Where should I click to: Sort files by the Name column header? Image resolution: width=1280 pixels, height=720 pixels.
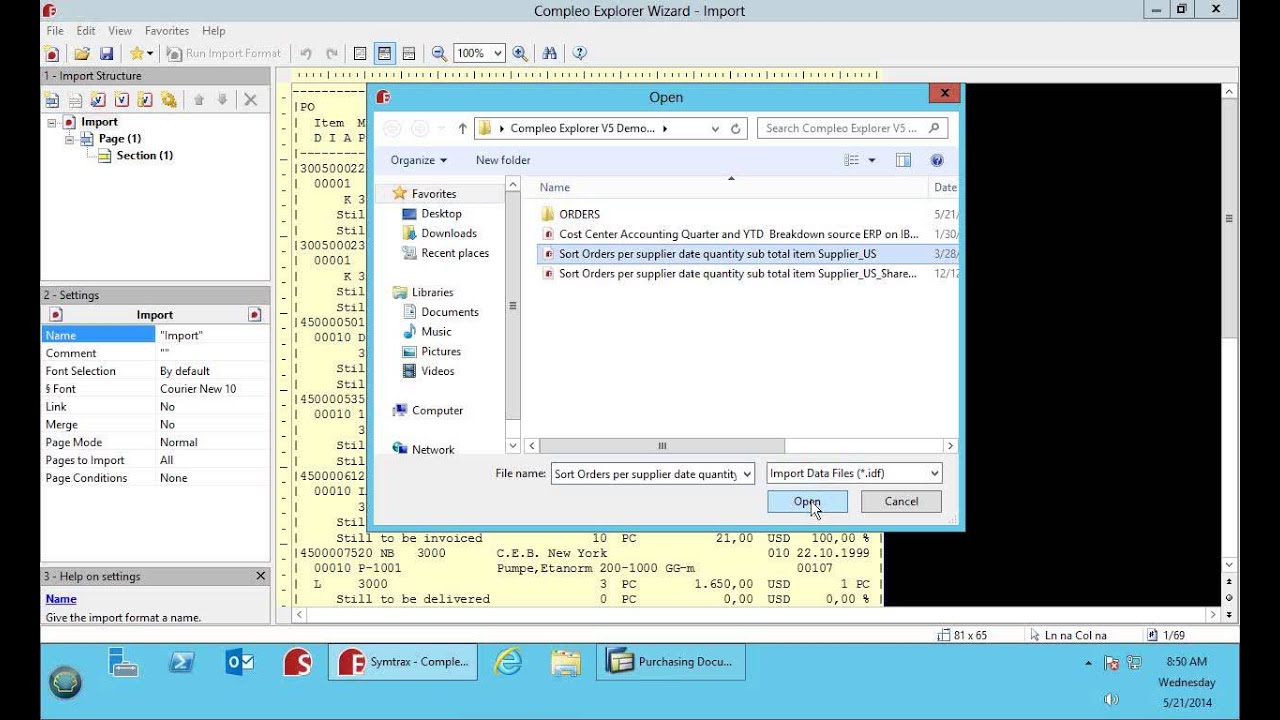[x=555, y=187]
